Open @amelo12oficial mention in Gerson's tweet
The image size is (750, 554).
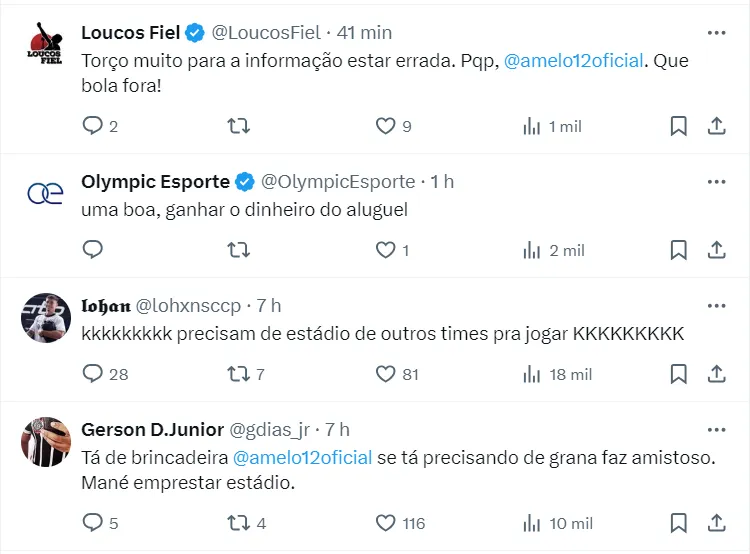coord(302,457)
